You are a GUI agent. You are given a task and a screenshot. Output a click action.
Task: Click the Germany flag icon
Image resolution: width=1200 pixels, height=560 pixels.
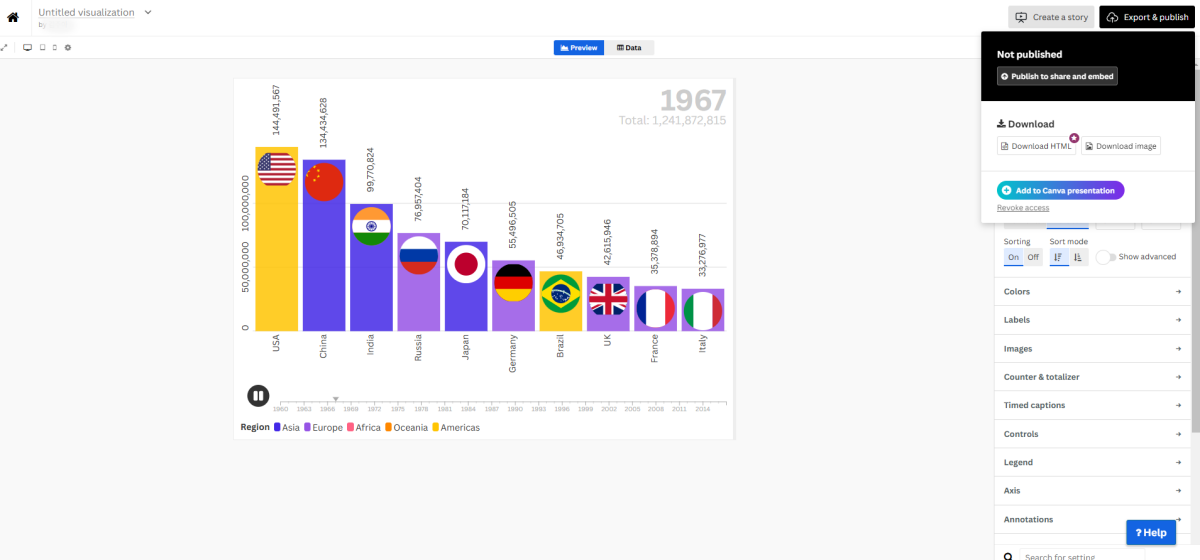coord(513,282)
